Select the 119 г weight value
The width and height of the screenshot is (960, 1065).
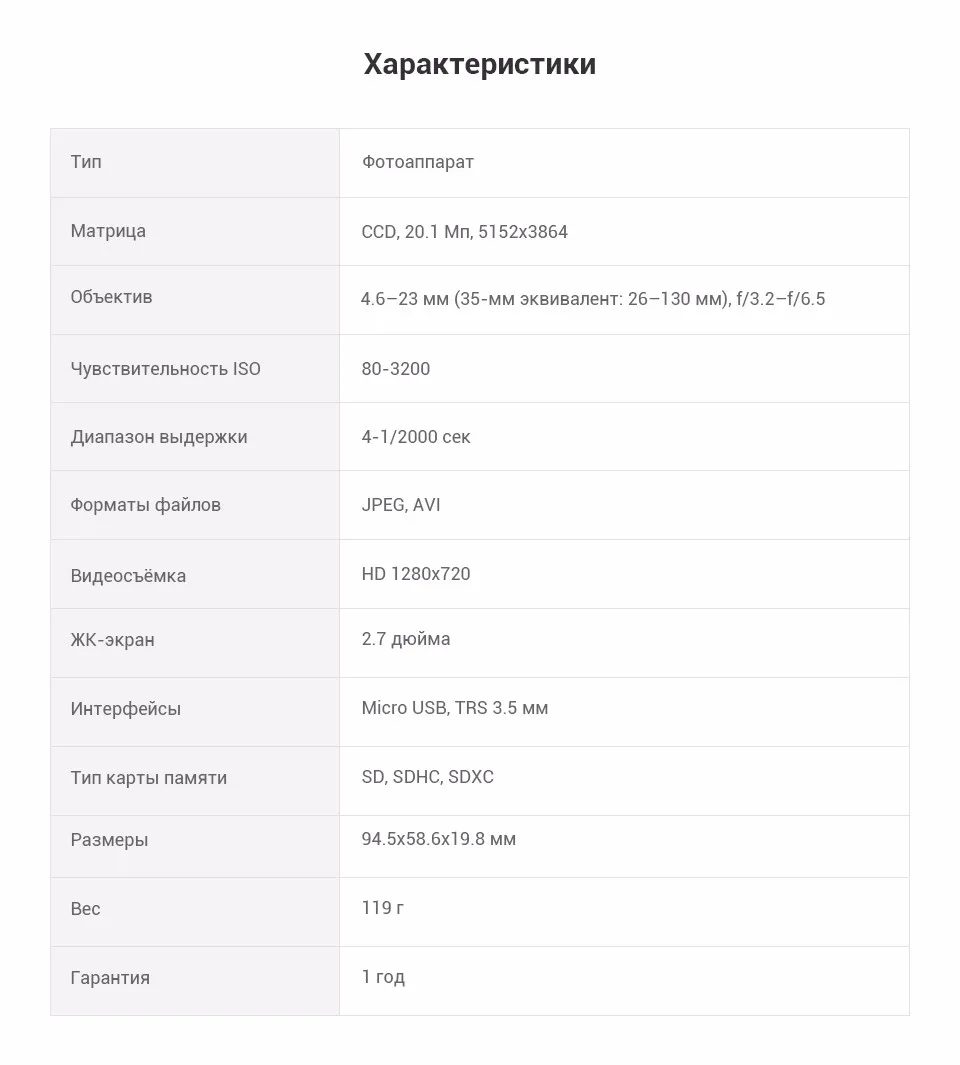pos(383,907)
